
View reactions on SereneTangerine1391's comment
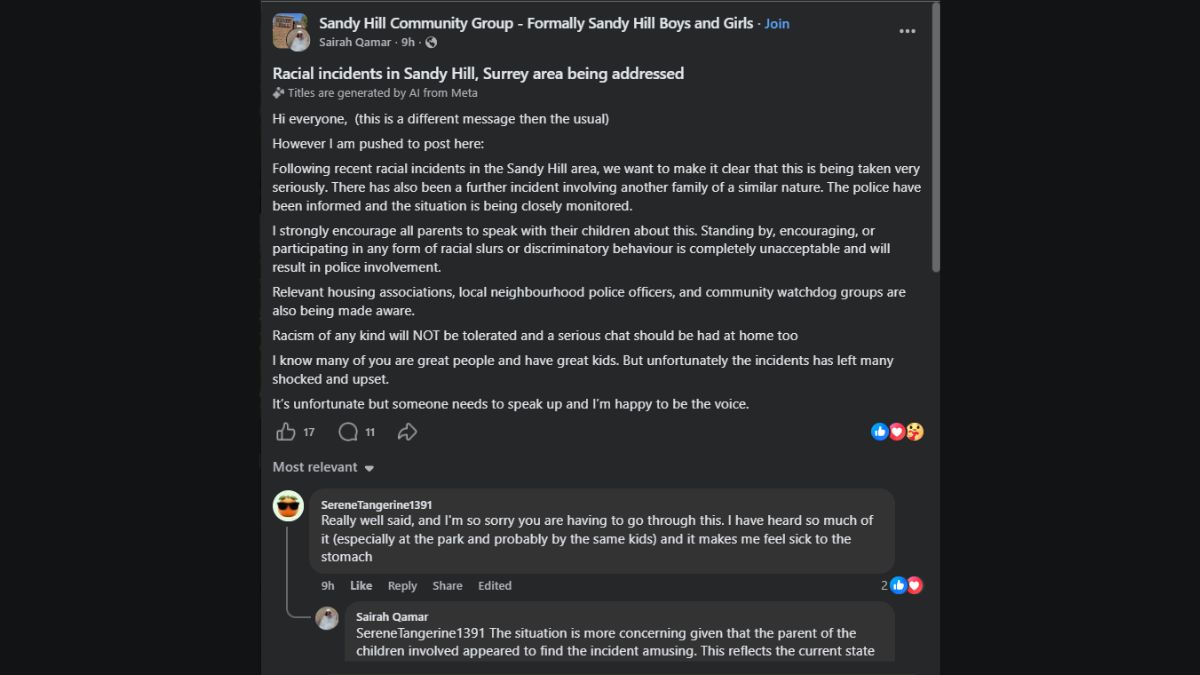902,586
